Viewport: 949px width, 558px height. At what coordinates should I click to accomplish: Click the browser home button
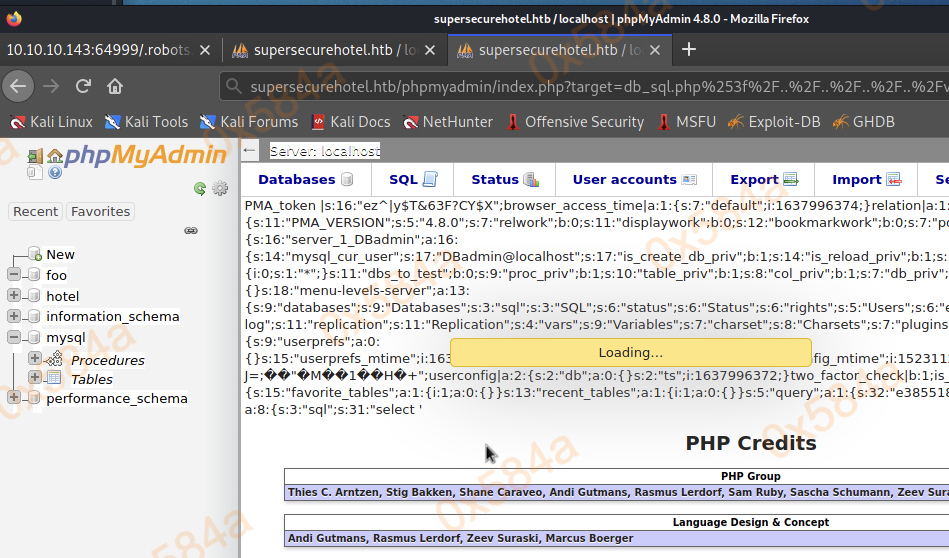click(x=115, y=86)
